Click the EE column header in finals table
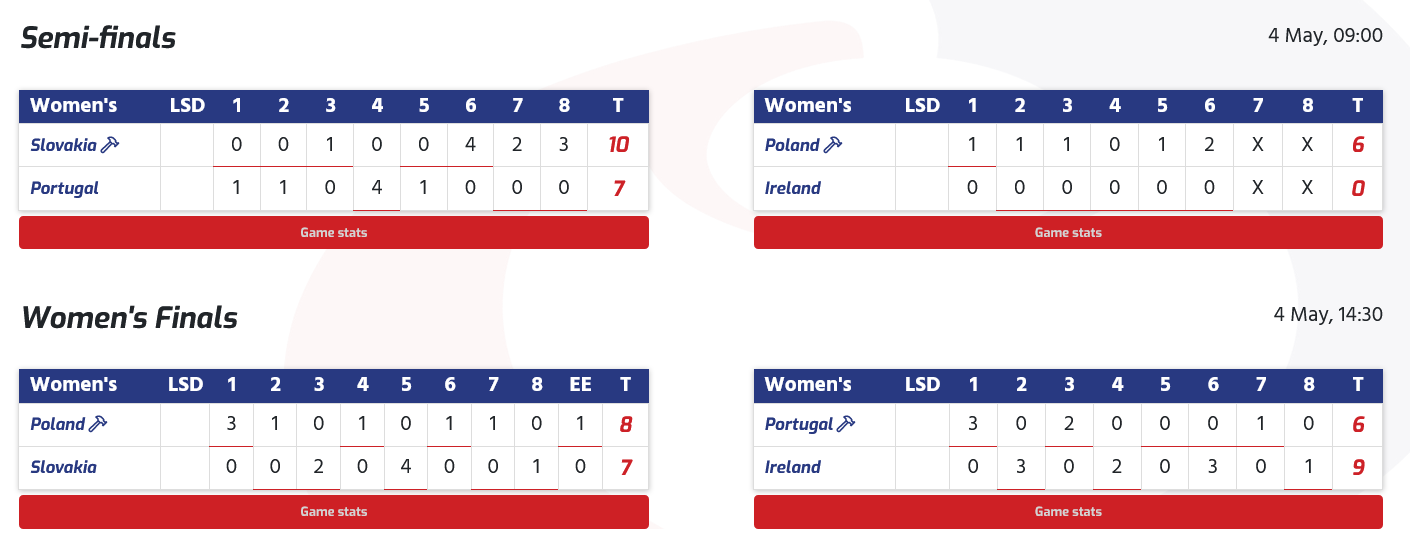 (580, 384)
